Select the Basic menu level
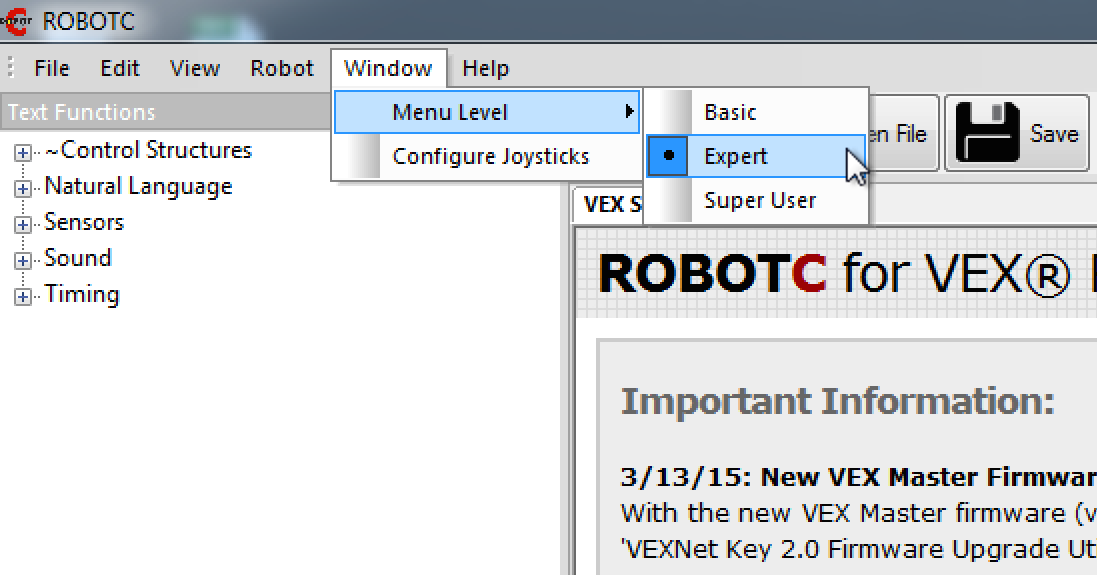The image size is (1097, 575). click(x=756, y=112)
